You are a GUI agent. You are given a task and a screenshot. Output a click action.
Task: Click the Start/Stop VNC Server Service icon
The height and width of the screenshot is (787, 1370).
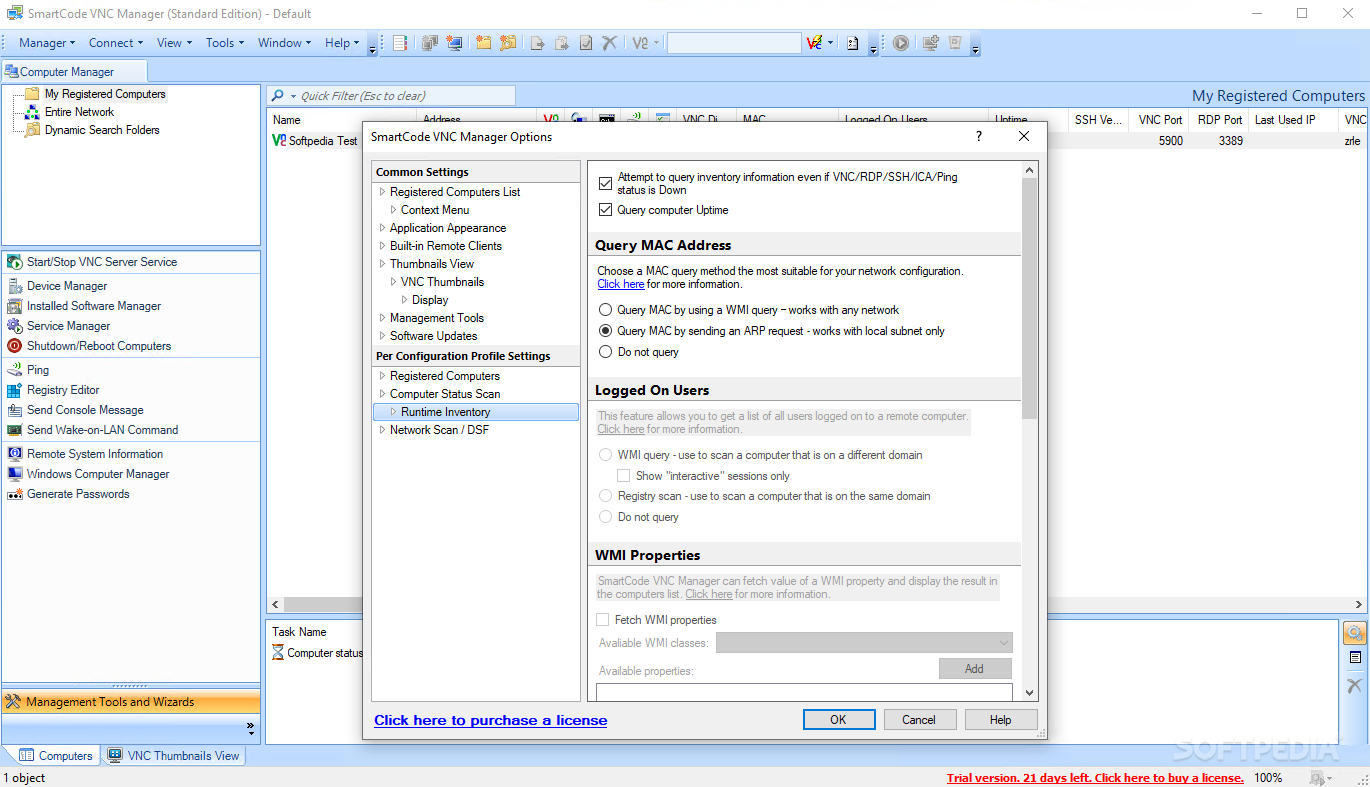click(14, 262)
